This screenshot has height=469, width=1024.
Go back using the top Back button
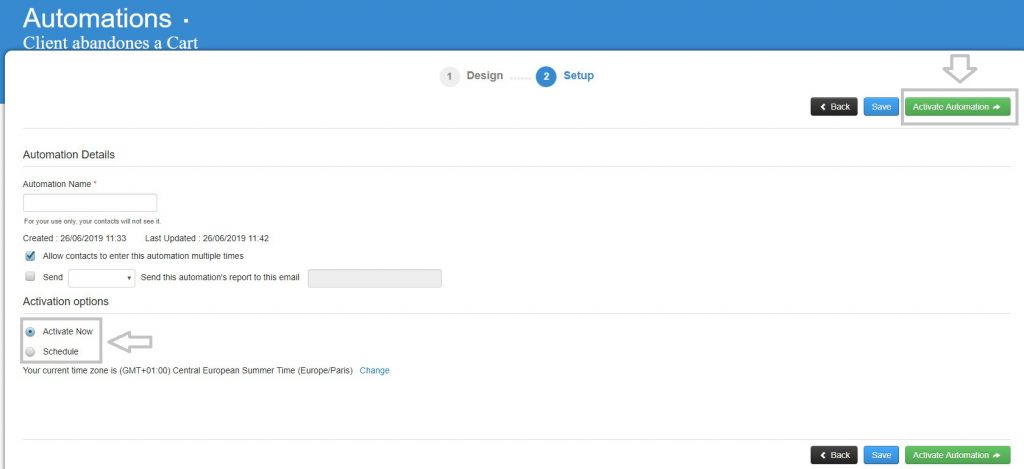834,107
